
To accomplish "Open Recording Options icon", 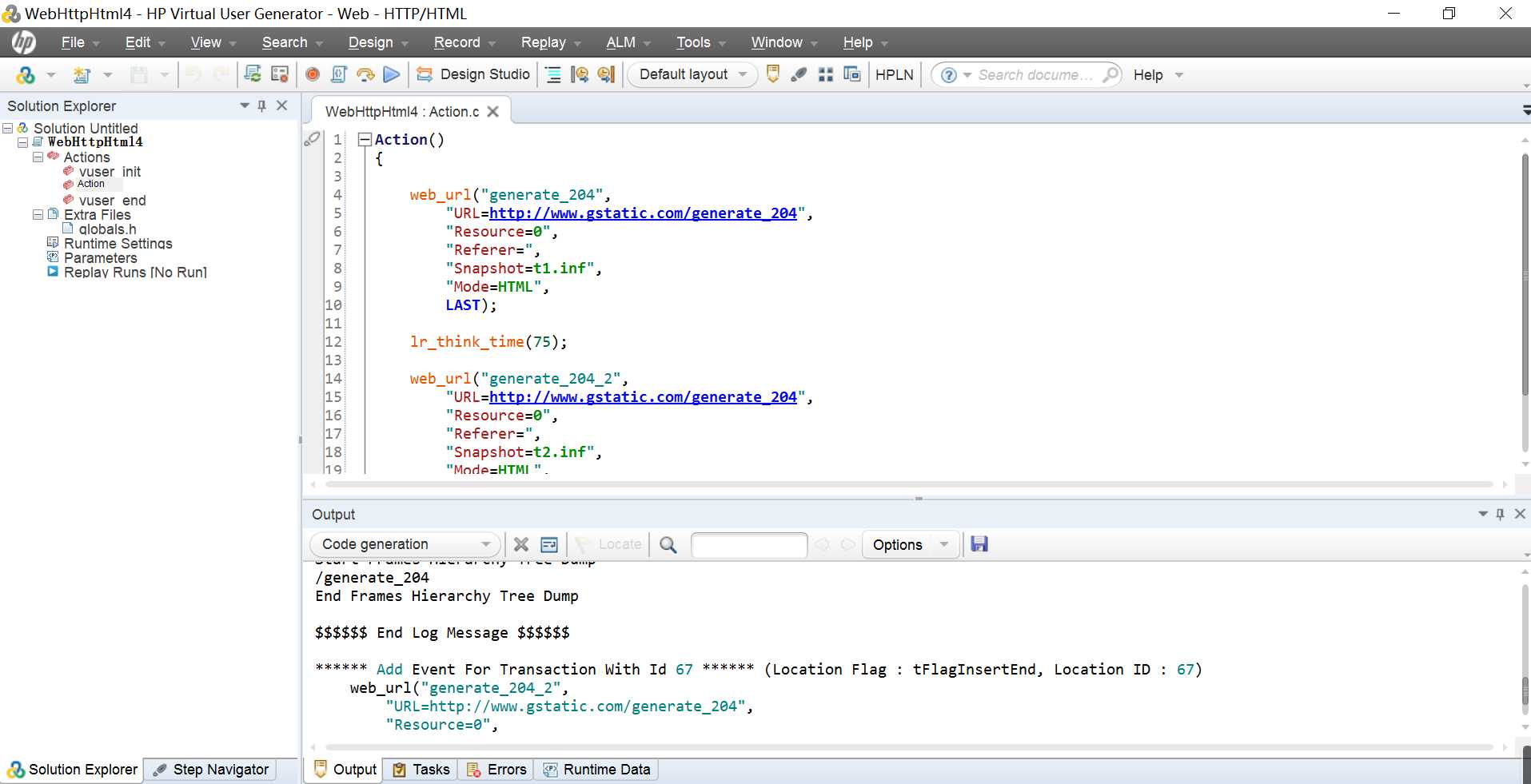I will tap(280, 74).
